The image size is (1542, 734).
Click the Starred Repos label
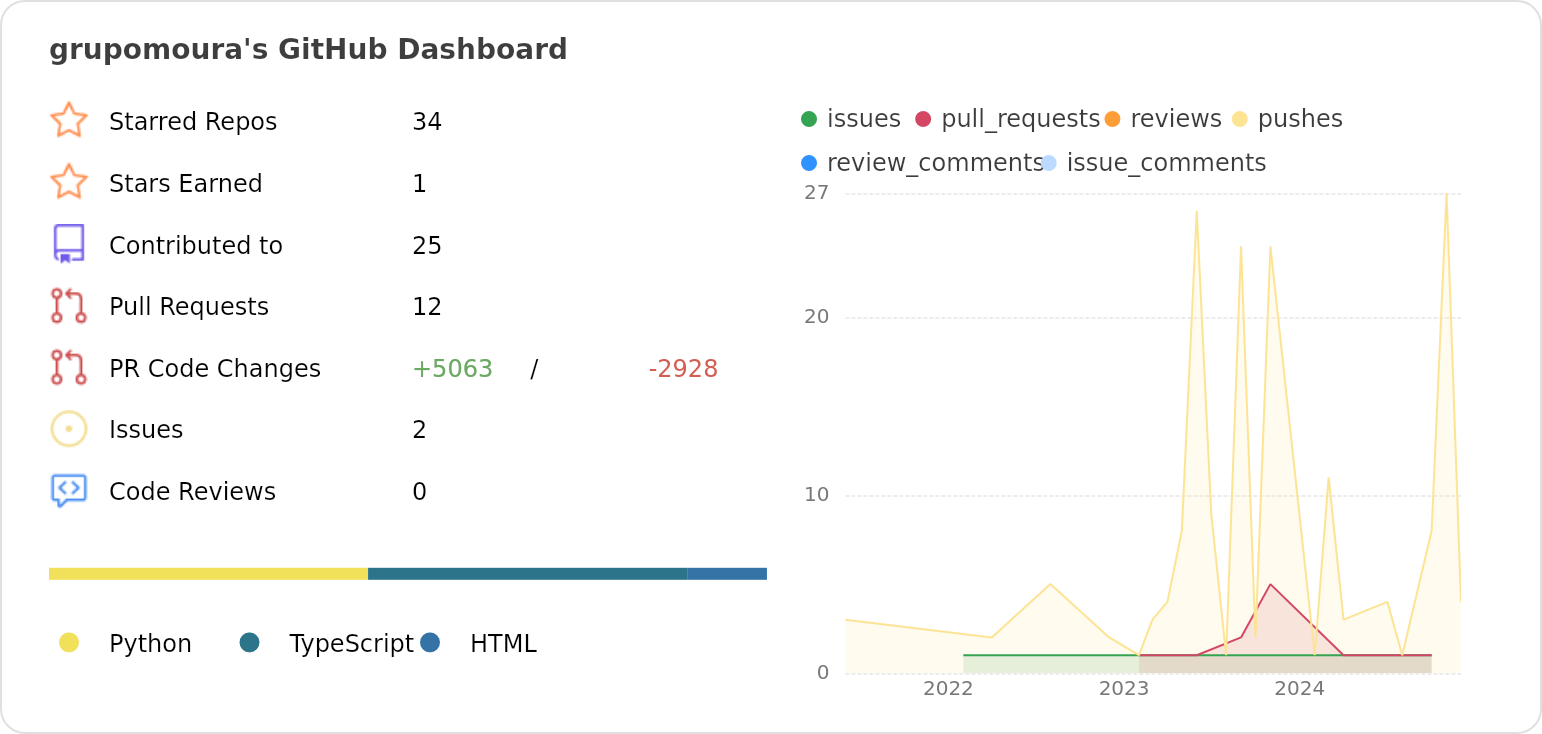click(x=193, y=122)
